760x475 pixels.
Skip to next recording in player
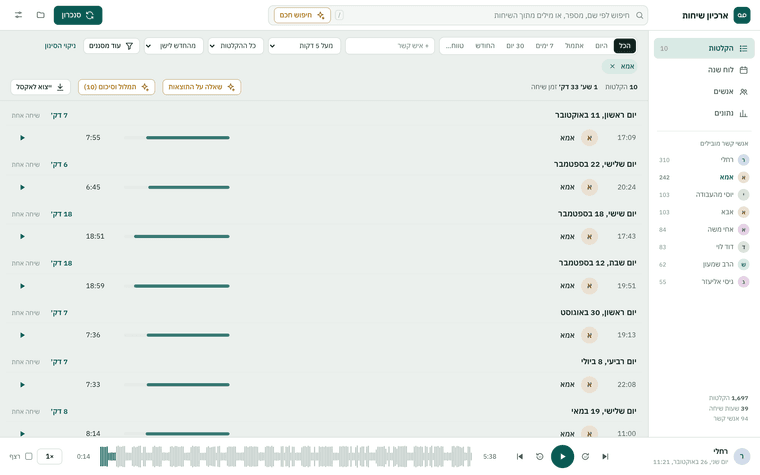click(x=605, y=456)
